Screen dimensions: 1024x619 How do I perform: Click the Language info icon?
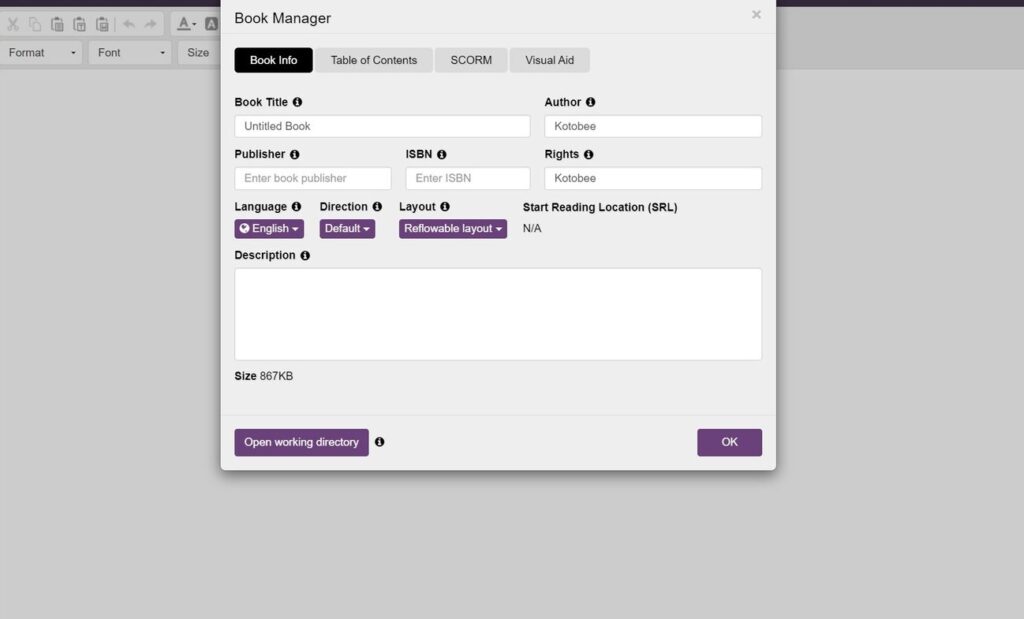tap(297, 206)
